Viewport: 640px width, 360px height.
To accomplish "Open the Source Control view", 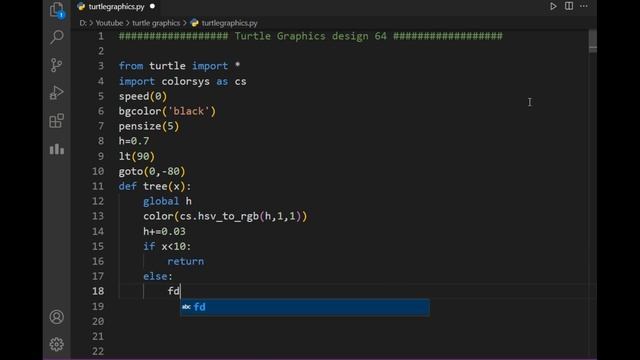I will 56,65.
